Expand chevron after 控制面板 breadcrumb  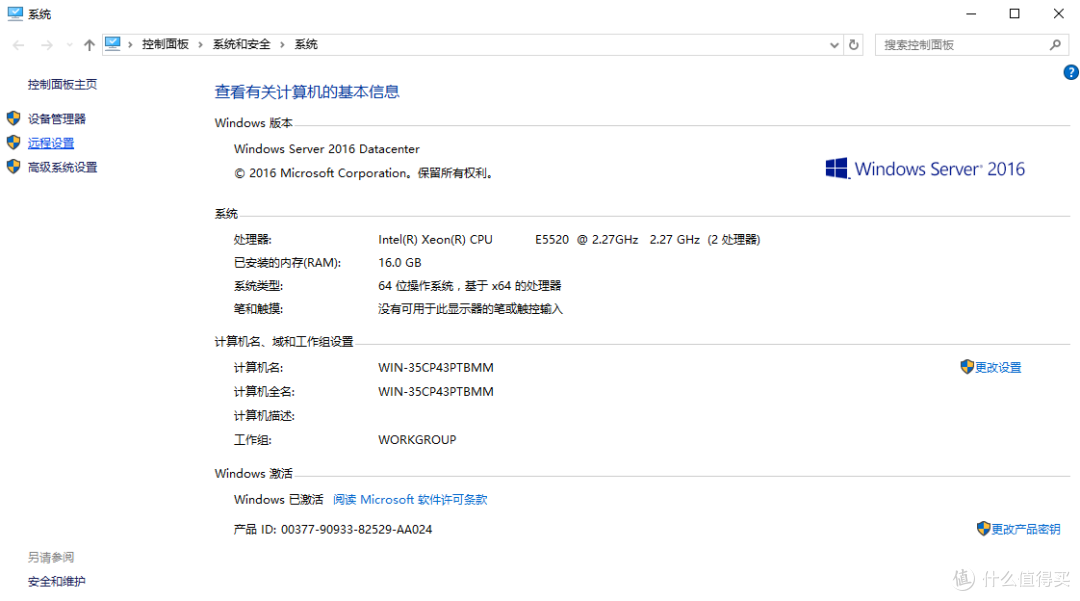point(200,45)
